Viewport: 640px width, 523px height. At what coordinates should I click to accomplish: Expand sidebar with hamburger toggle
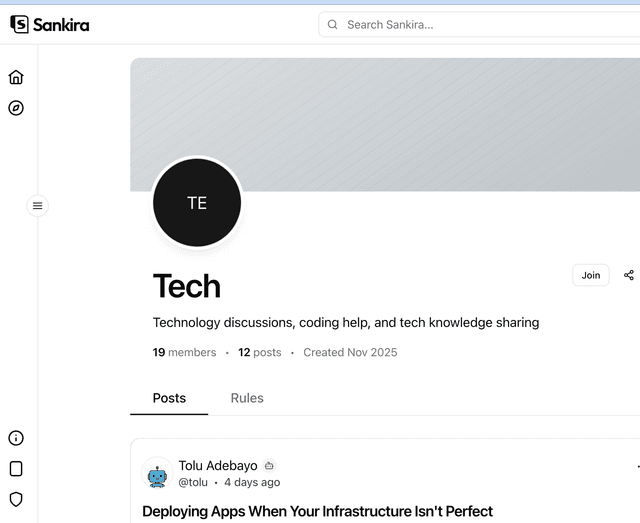pyautogui.click(x=38, y=205)
